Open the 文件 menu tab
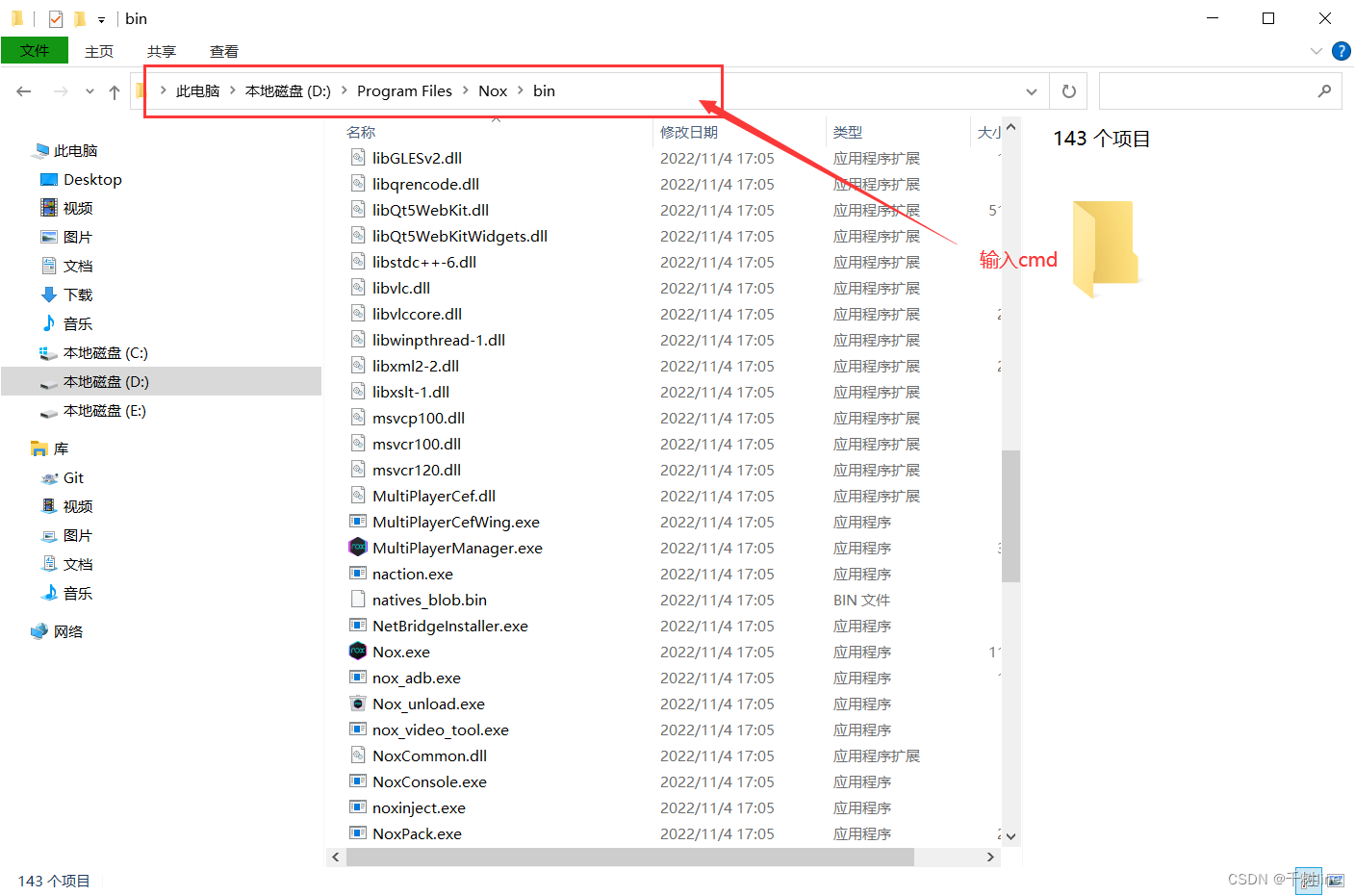Image resolution: width=1355 pixels, height=896 pixels. click(35, 51)
